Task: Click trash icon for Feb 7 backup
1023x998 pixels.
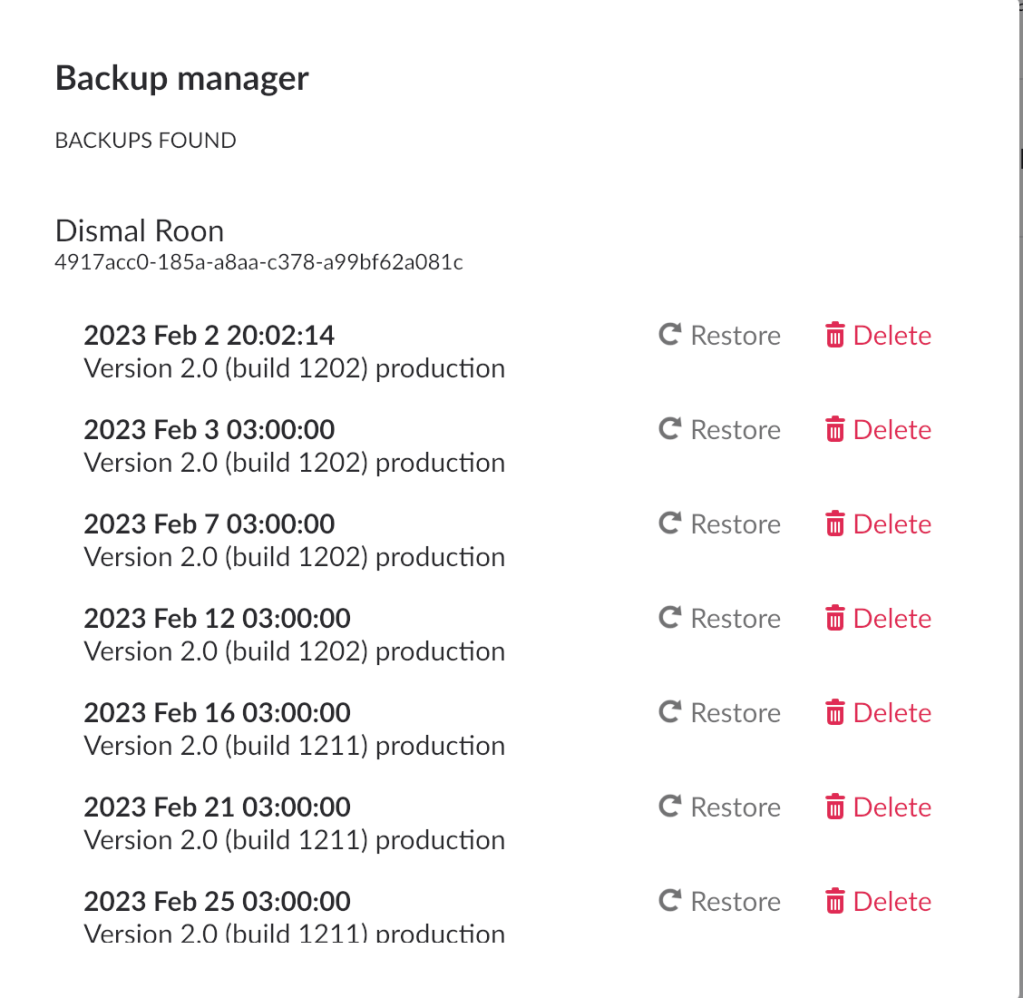Action: pos(835,524)
